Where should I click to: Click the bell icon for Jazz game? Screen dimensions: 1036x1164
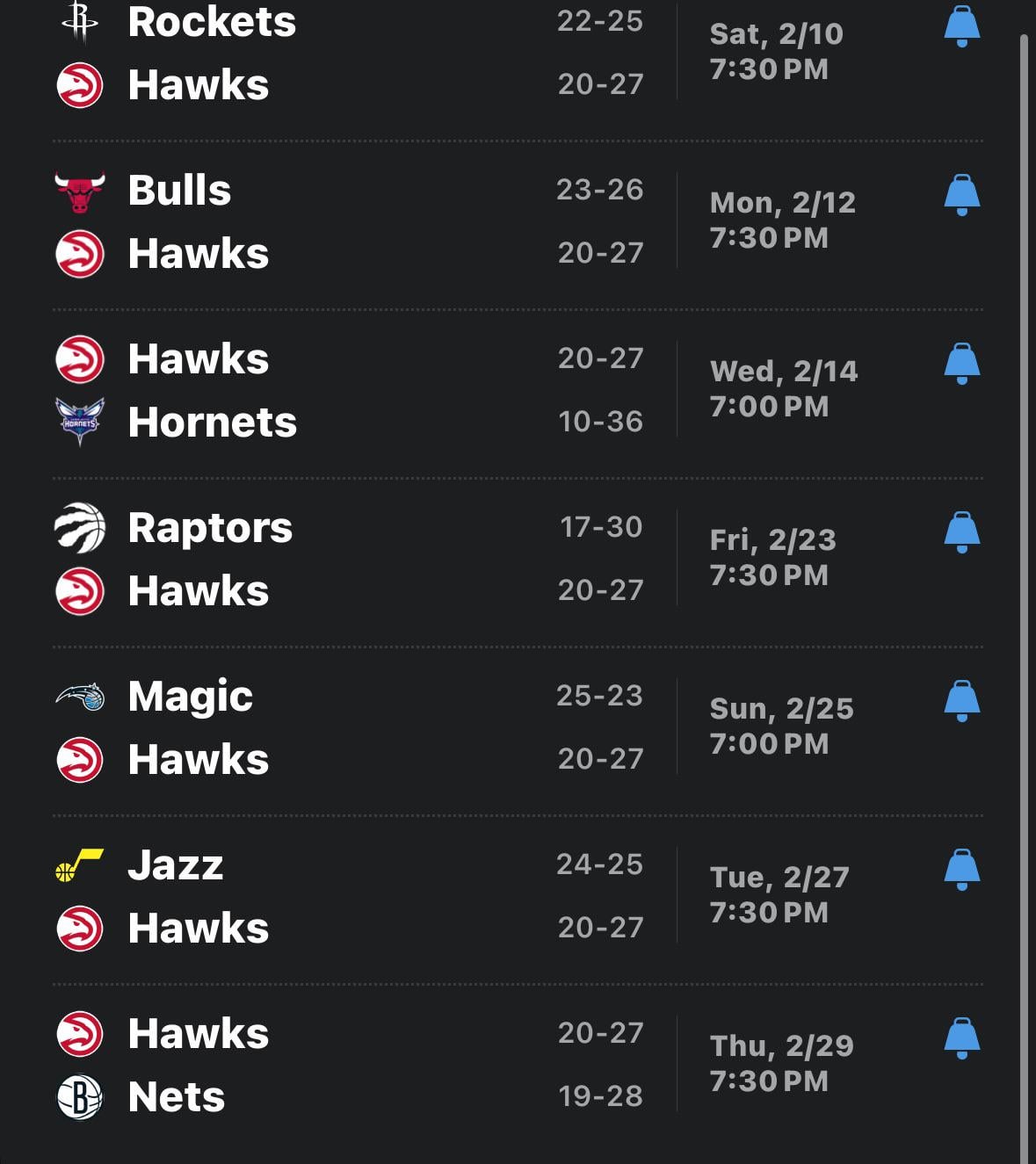(x=961, y=870)
